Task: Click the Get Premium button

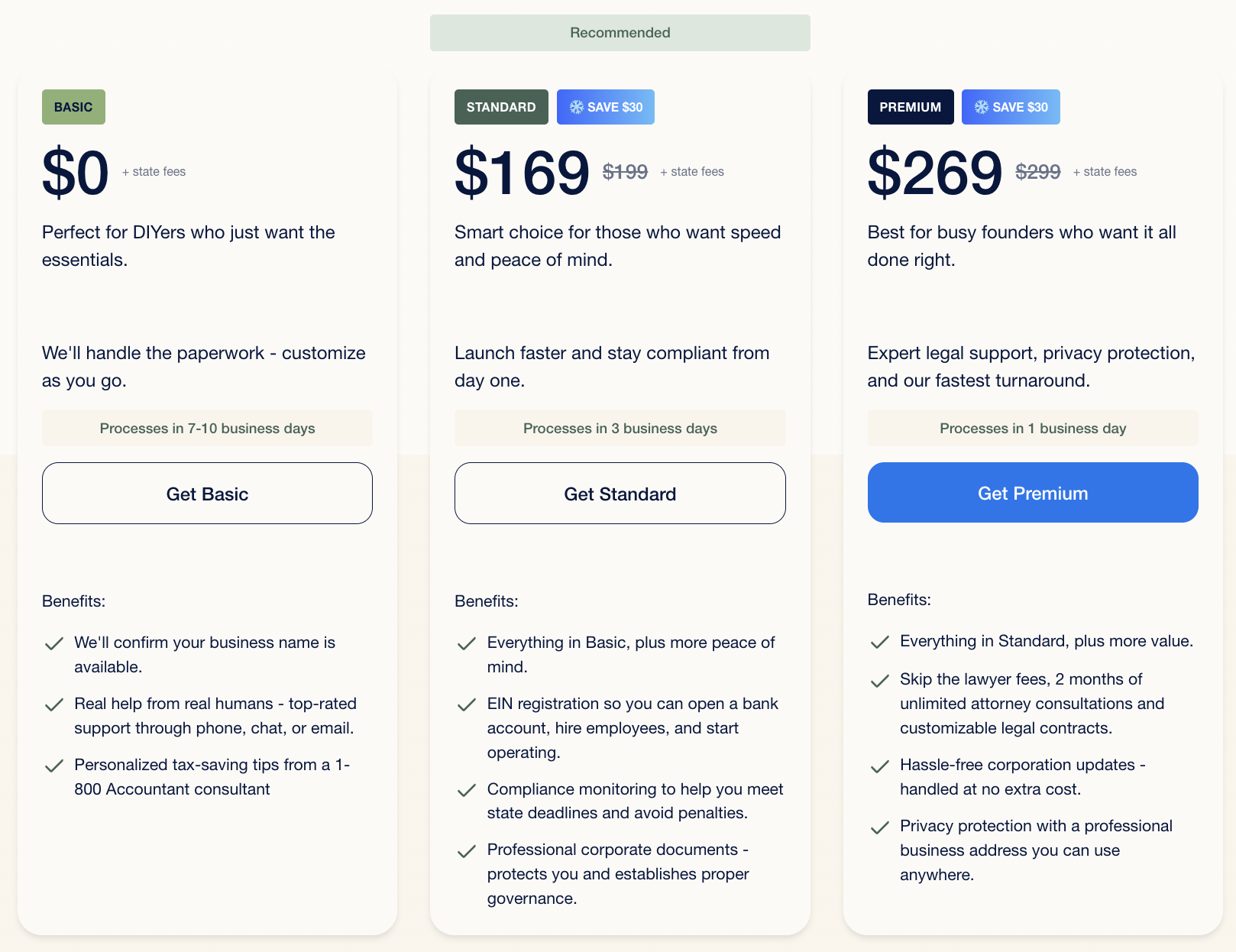Action: tap(1032, 493)
